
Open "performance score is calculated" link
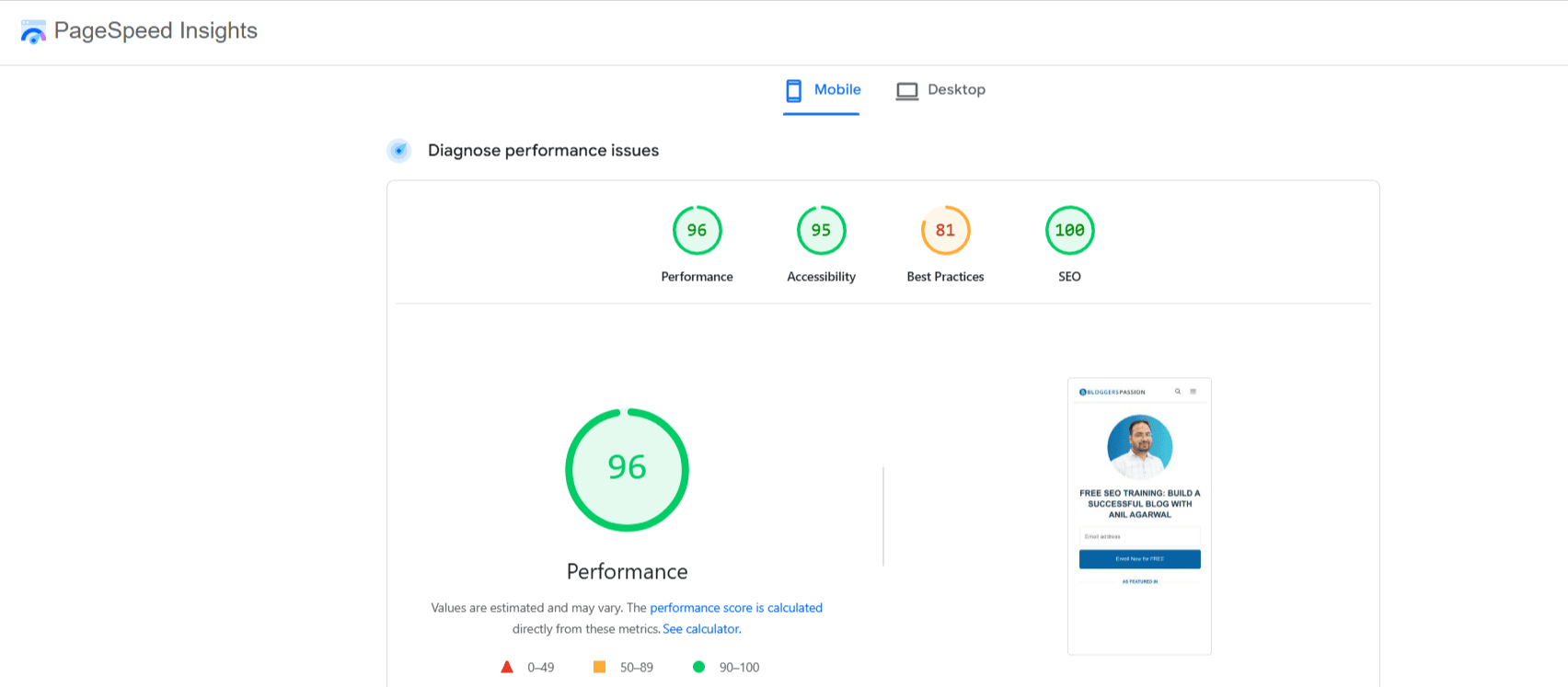click(x=736, y=608)
